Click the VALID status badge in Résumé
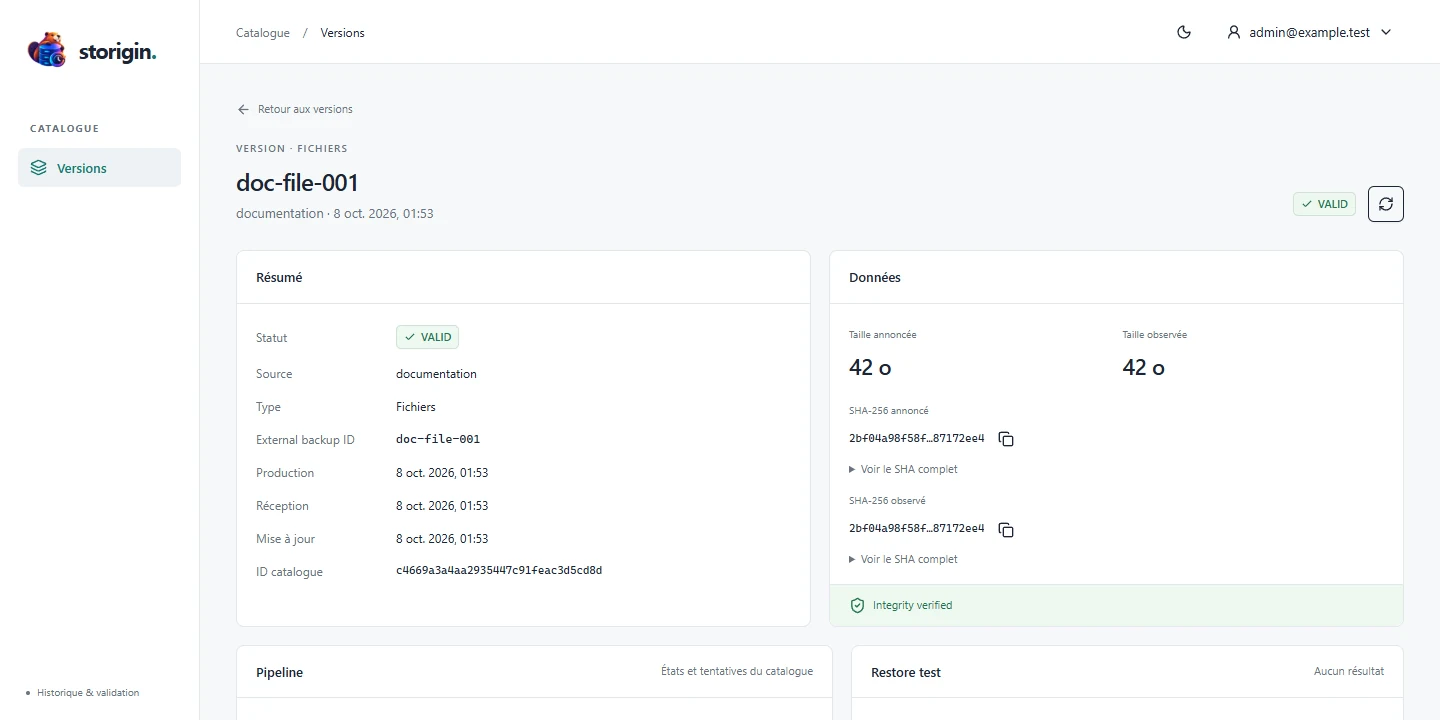Image resolution: width=1440 pixels, height=720 pixels. click(x=427, y=337)
